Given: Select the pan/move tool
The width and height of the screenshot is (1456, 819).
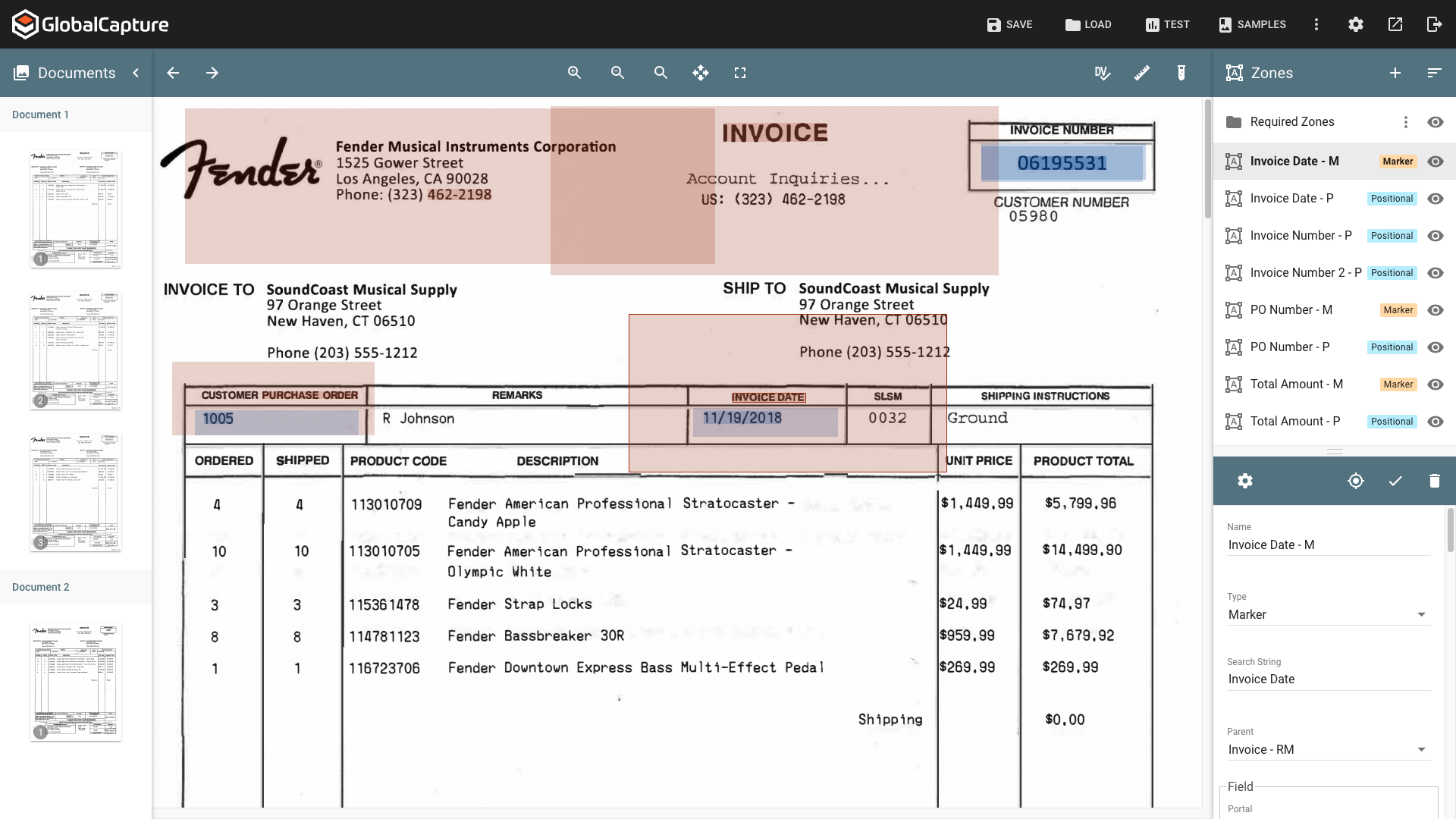Looking at the screenshot, I should pyautogui.click(x=701, y=73).
